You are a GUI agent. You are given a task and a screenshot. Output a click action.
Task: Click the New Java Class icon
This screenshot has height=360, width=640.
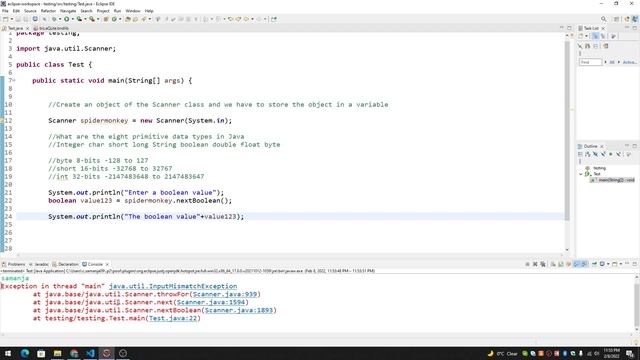tap(114, 19)
